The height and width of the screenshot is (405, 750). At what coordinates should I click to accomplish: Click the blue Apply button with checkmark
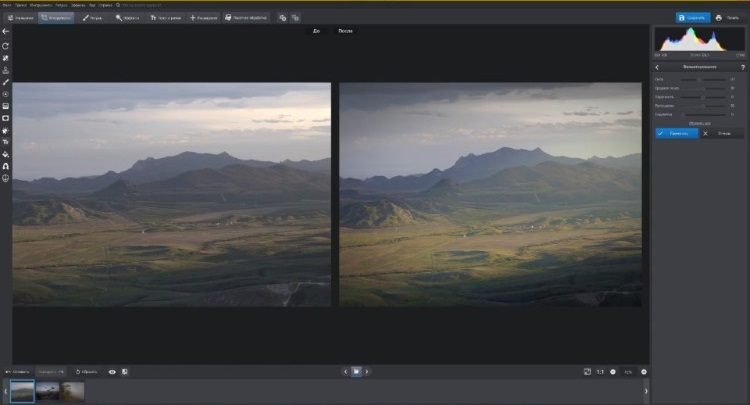[x=676, y=132]
